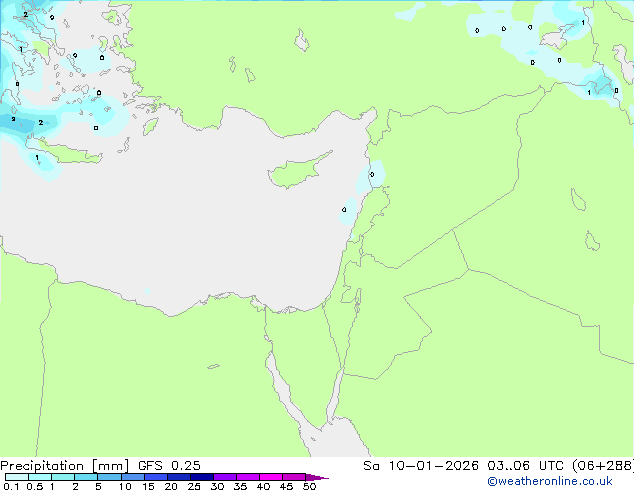Click the "15" legend scale value
Screen dimensions: 634x490
[x=148, y=486]
